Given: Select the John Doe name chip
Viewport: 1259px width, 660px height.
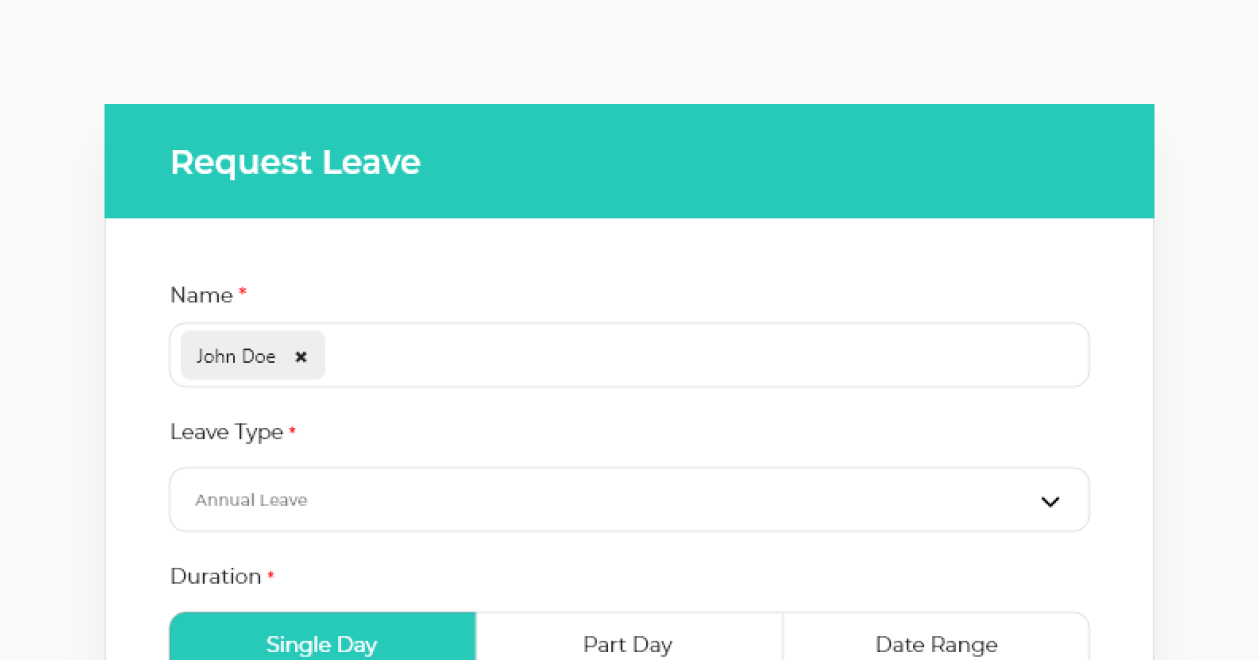Looking at the screenshot, I should point(253,355).
